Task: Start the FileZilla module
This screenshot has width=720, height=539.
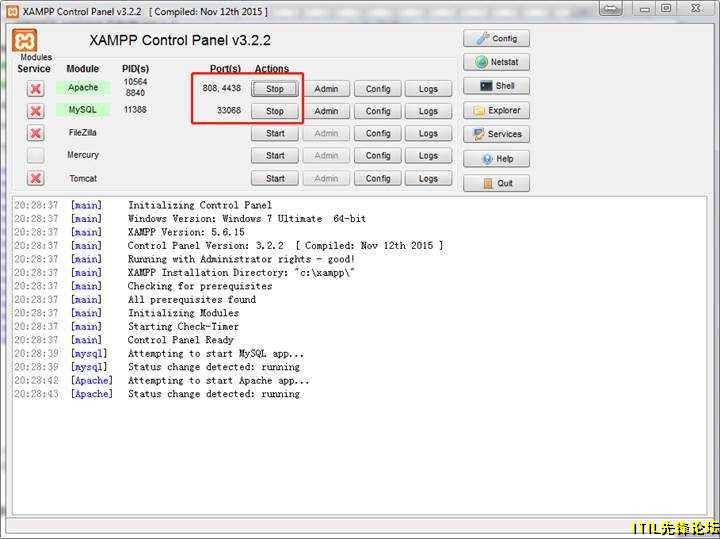Action: tap(275, 133)
